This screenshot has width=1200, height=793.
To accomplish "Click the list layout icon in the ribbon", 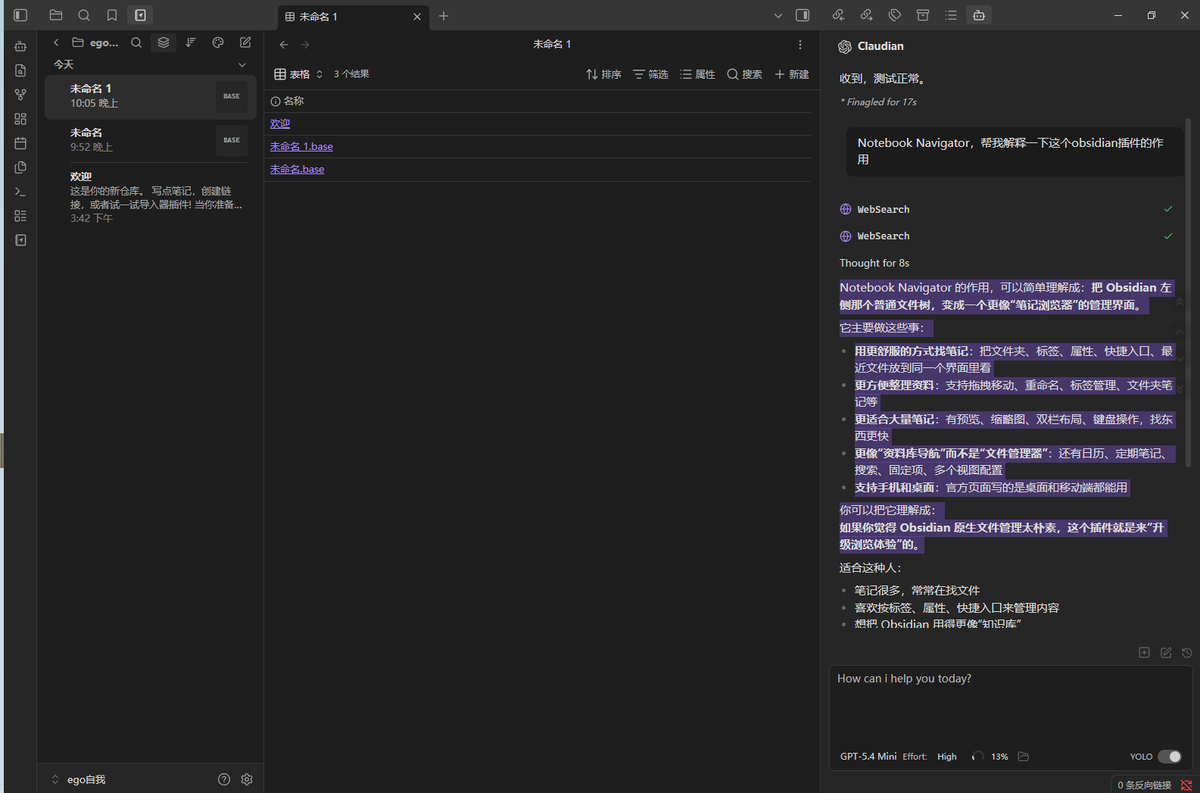I will click(x=21, y=216).
